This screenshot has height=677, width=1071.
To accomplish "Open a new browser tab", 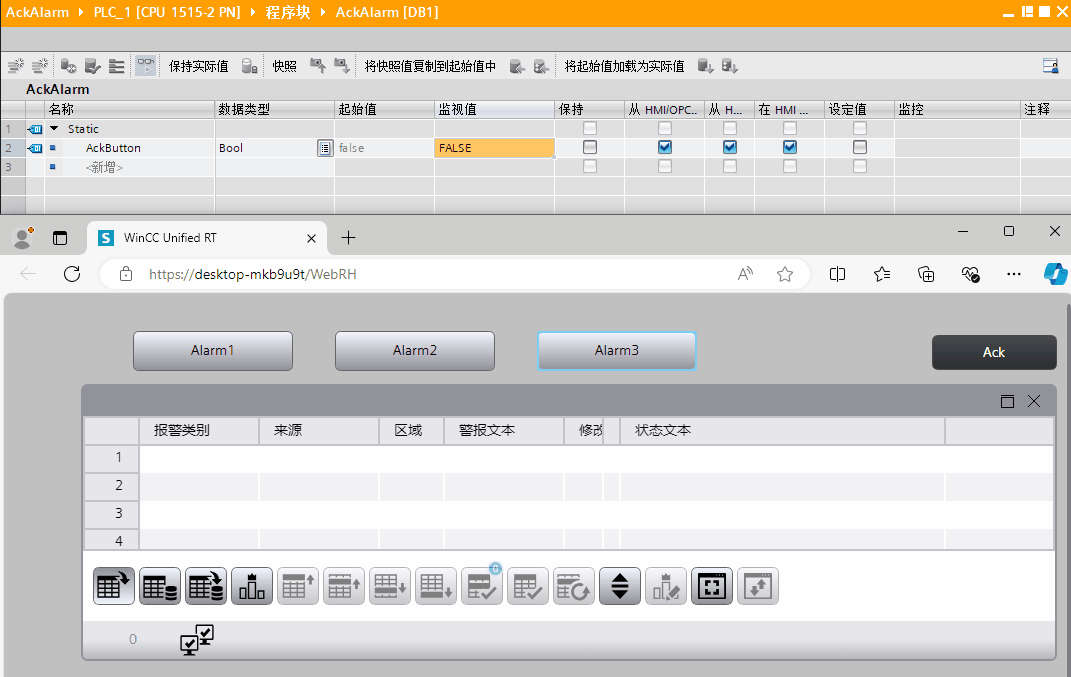I will [x=348, y=238].
